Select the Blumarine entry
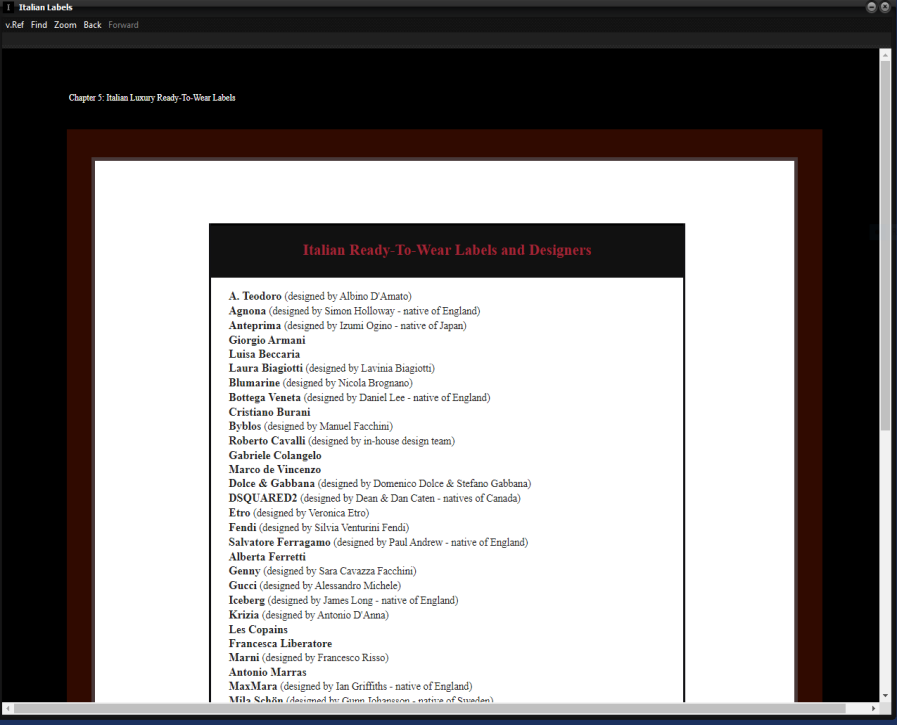Screen dimensions: 897x725 (320, 383)
